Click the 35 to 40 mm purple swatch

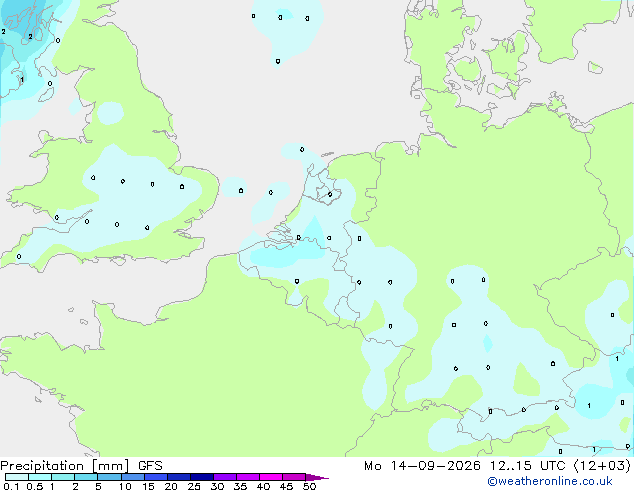(248, 477)
